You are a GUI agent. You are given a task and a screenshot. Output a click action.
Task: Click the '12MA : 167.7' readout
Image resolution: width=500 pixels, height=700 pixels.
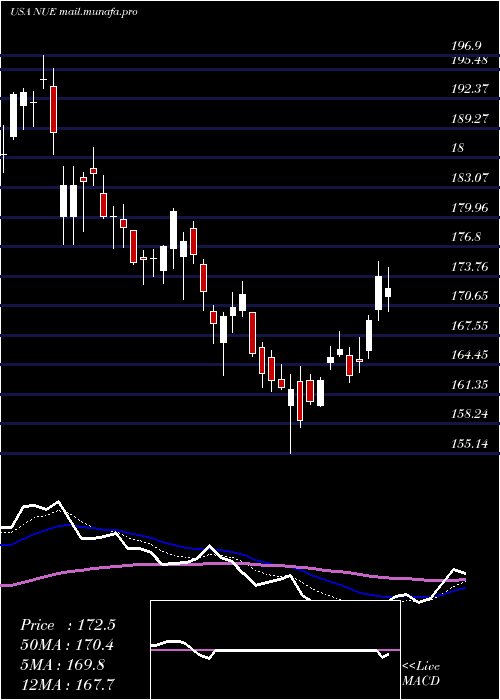(67, 684)
